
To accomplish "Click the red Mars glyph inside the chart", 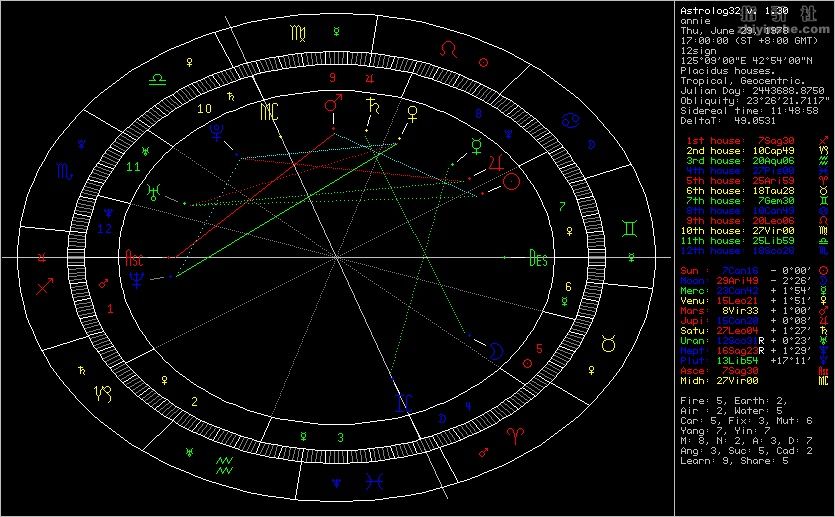I will 331,104.
